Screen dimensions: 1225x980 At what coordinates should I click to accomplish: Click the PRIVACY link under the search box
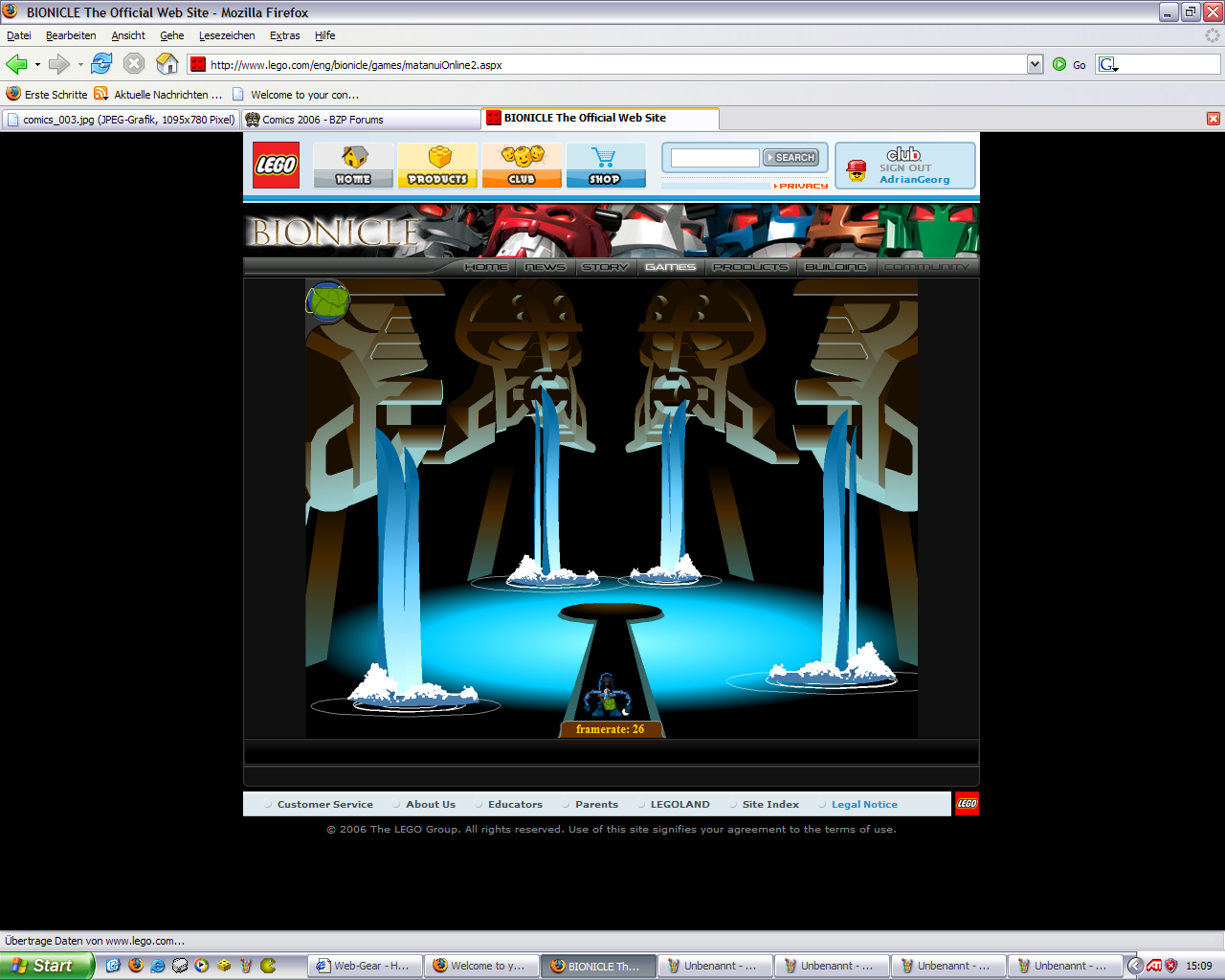click(x=803, y=186)
